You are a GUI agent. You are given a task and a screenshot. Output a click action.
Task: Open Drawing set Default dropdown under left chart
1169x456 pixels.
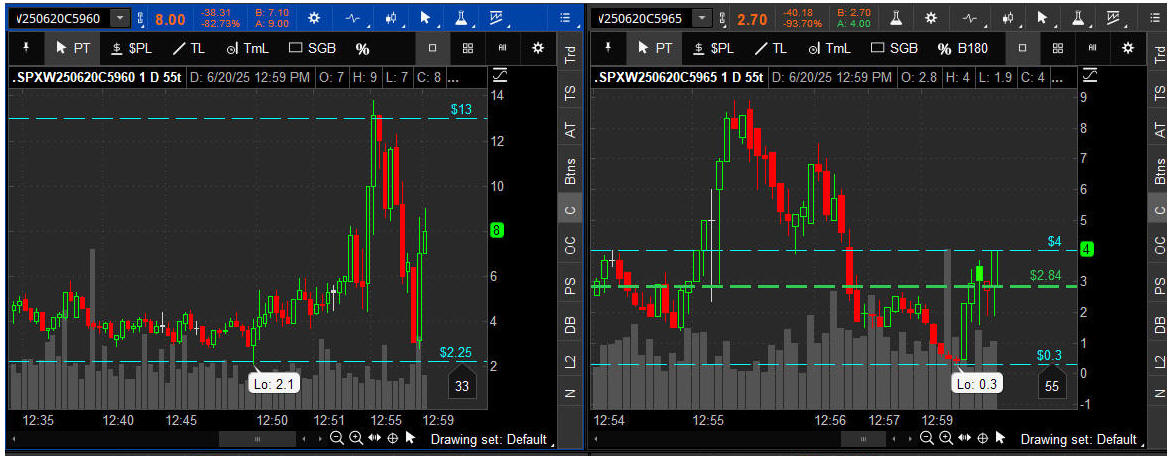489,439
